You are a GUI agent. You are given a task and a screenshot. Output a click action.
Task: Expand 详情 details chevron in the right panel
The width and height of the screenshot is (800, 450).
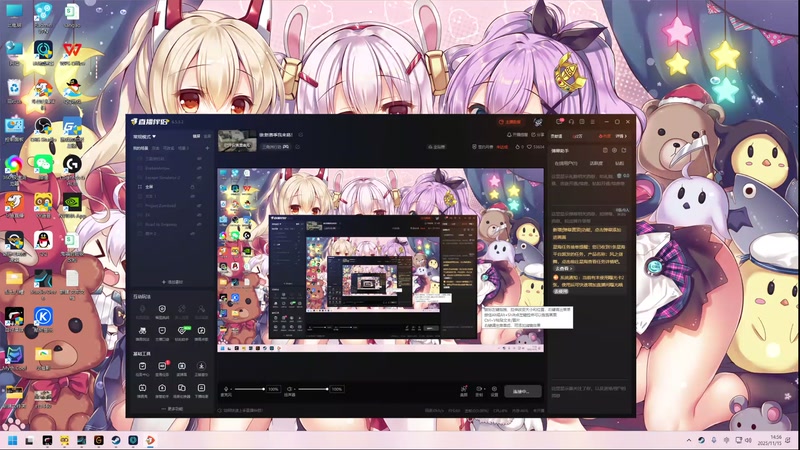tap(621, 136)
